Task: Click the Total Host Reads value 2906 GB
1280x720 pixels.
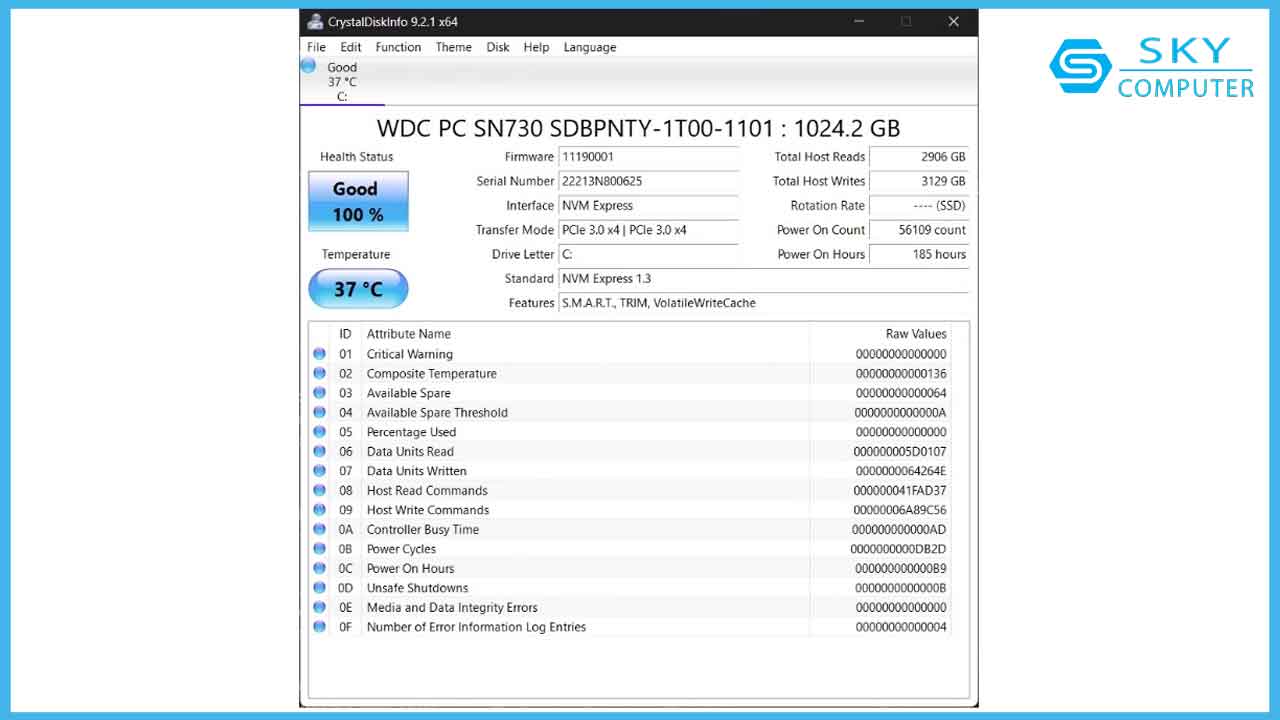Action: pos(918,157)
